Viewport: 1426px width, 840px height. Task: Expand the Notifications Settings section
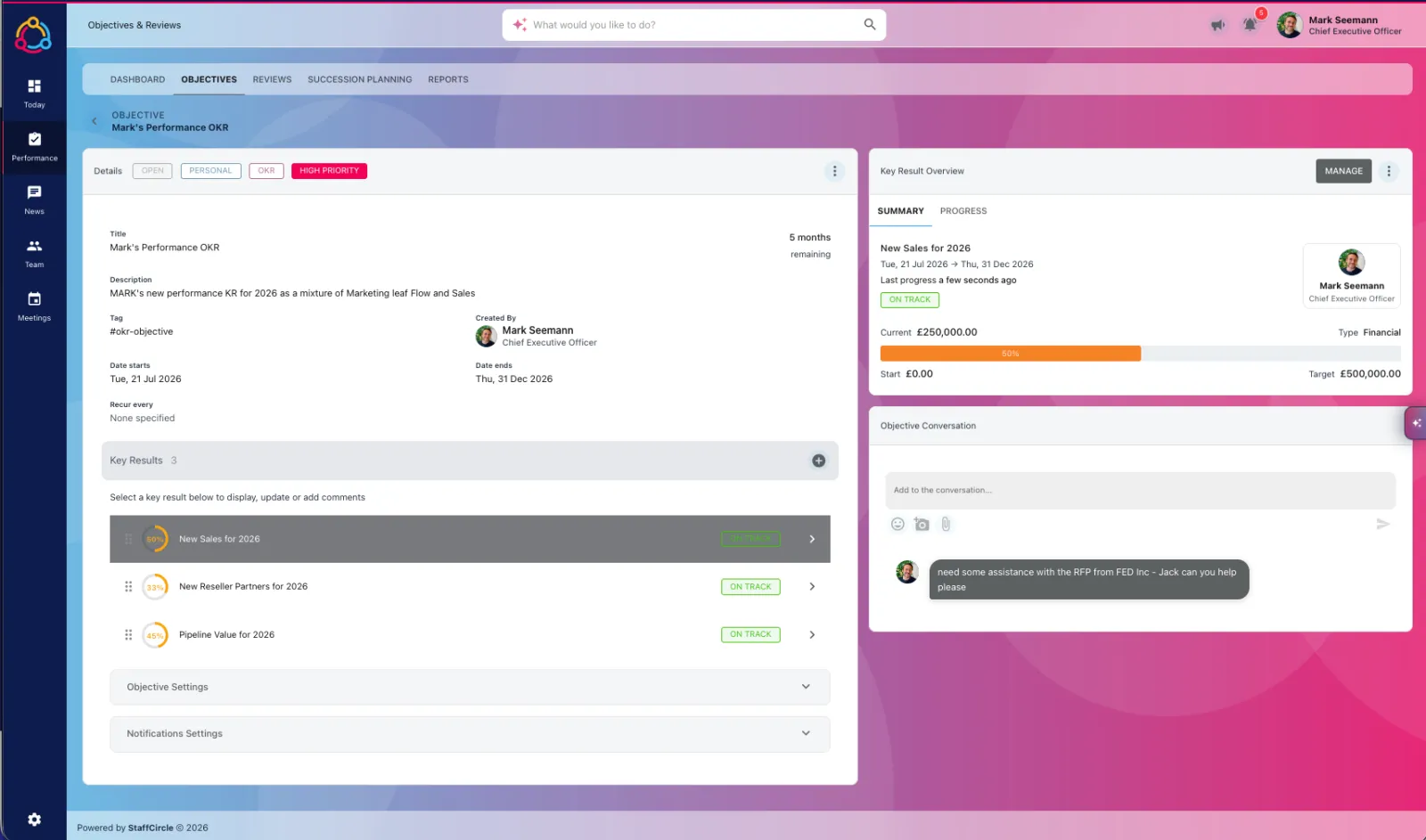coord(470,734)
